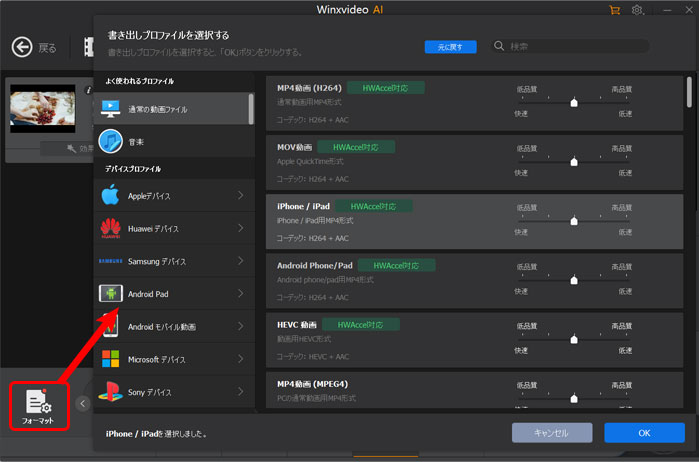Click the profile list vertical scrollbar
Image resolution: width=699 pixels, height=462 pixels.
point(689,92)
